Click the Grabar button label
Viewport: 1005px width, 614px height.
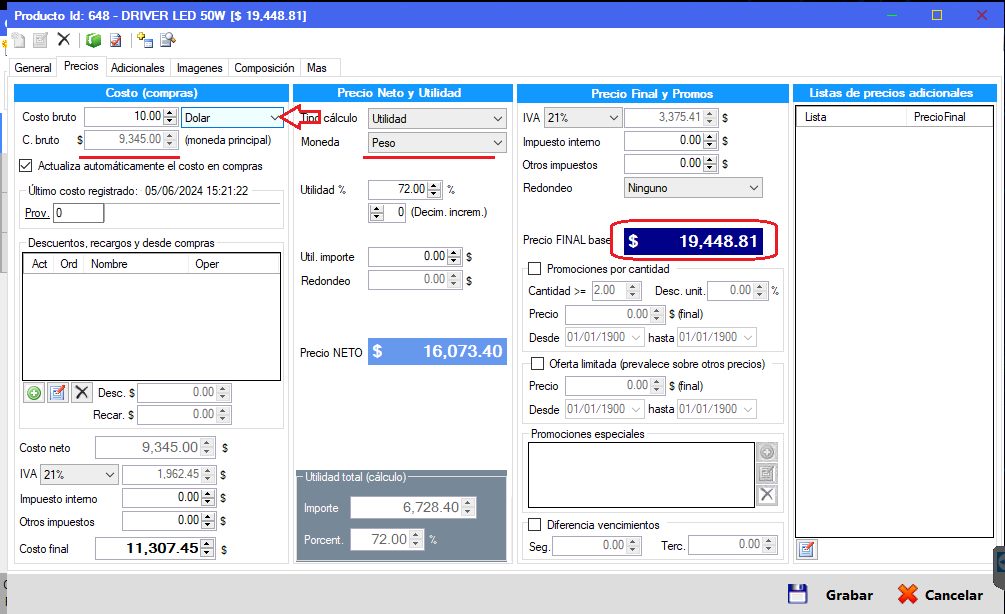click(x=849, y=595)
